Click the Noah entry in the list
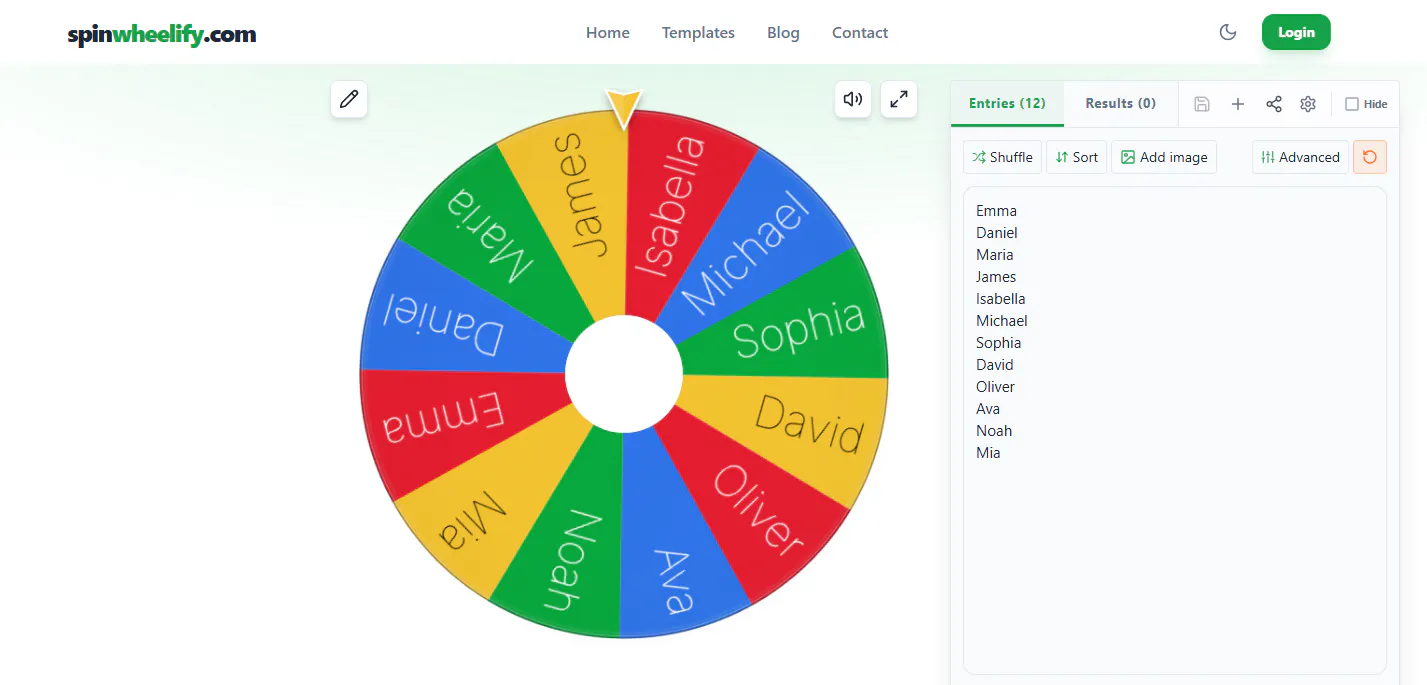Screen dimensions: 1427x685 (x=994, y=431)
